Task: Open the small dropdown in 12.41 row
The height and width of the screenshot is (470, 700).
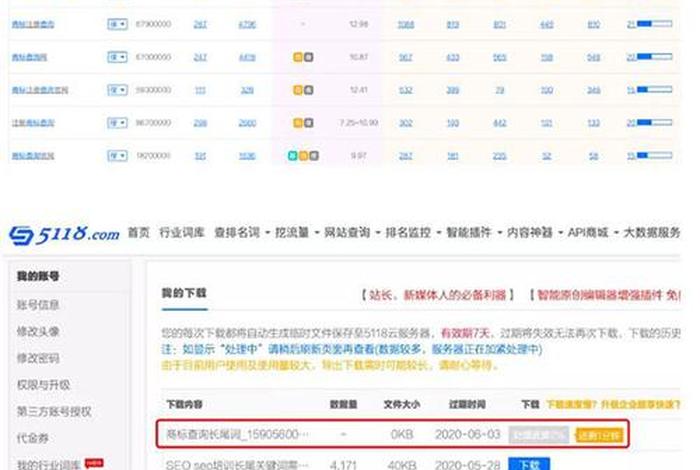Action: (x=117, y=90)
